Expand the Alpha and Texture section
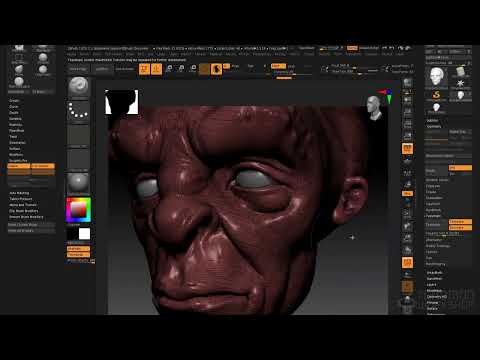The width and height of the screenshot is (480, 360). click(x=23, y=205)
